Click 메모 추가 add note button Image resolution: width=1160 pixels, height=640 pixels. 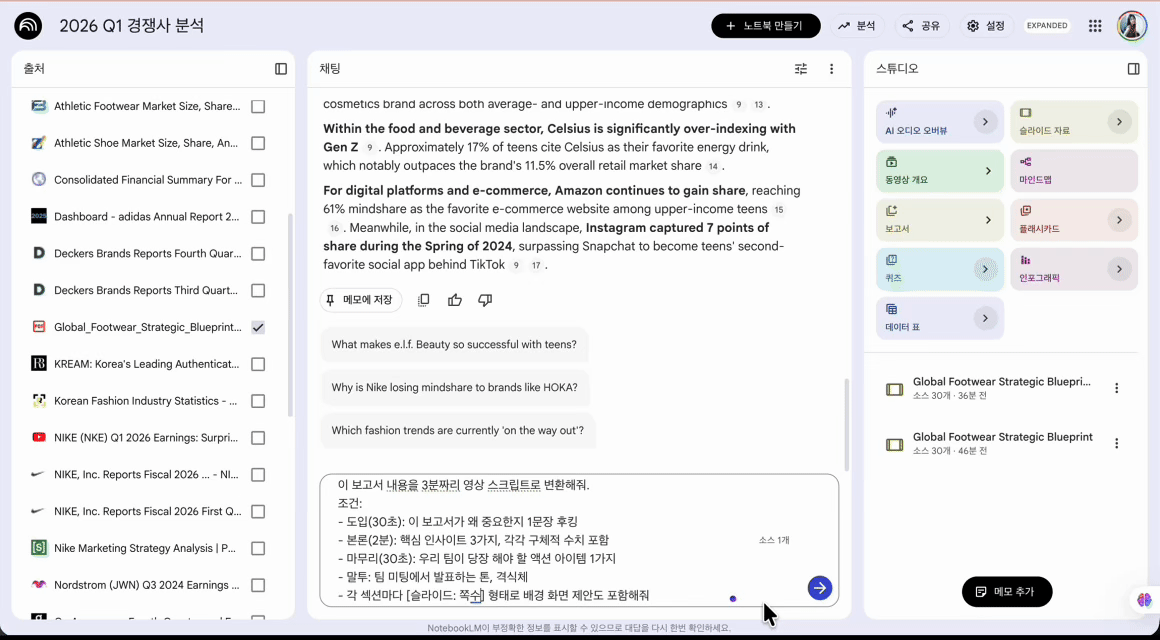[x=1007, y=591]
